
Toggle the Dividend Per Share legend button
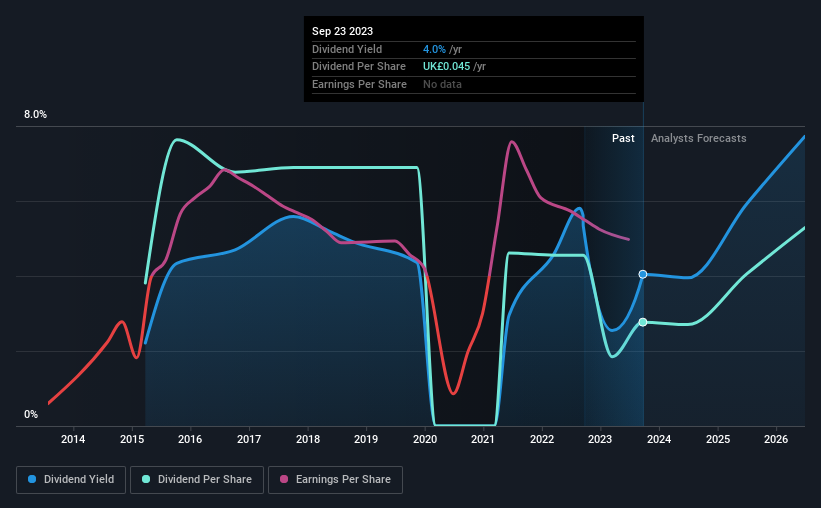pyautogui.click(x=197, y=480)
